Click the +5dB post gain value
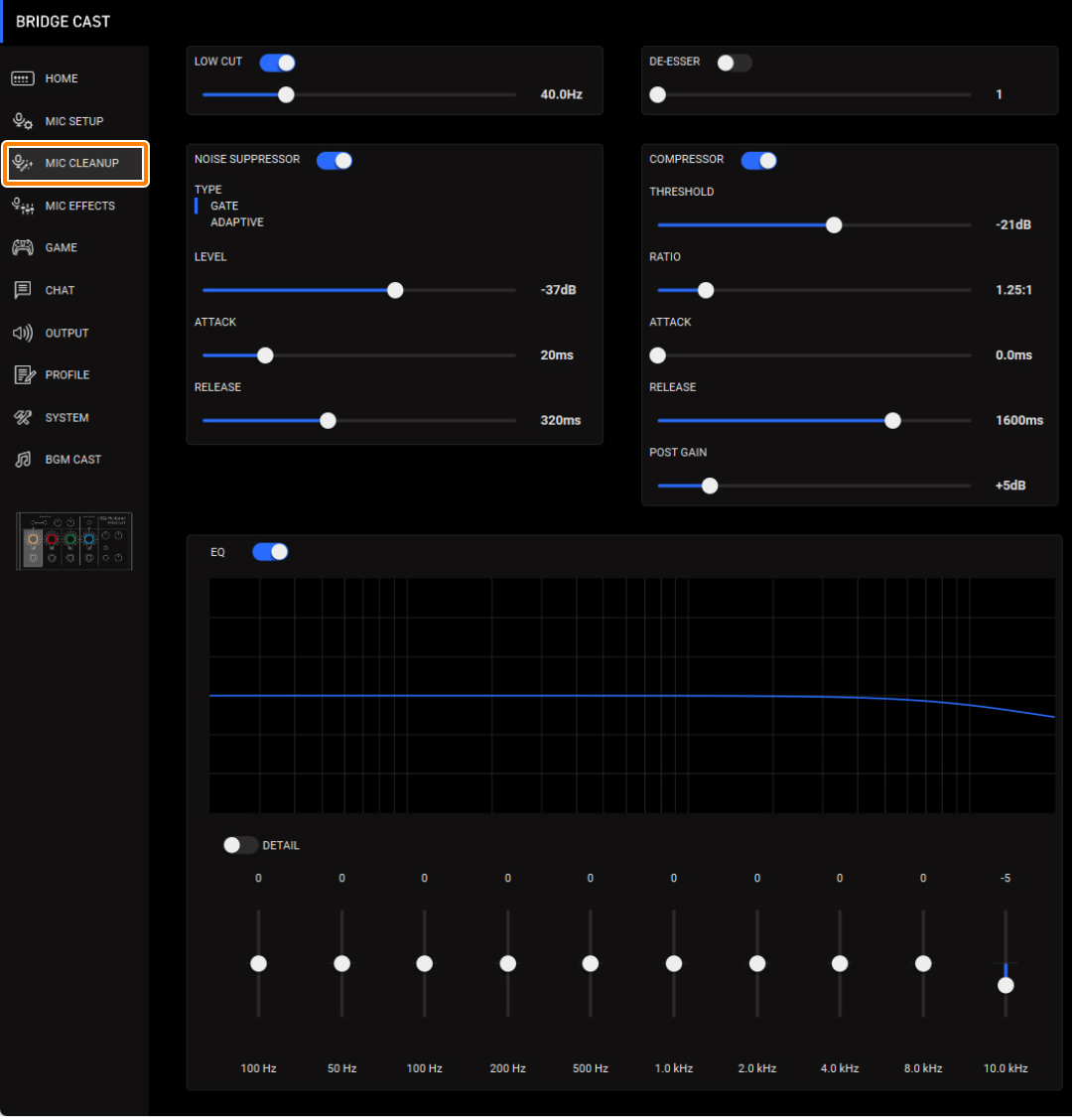Viewport: 1074px width, 1120px height. coord(1011,487)
